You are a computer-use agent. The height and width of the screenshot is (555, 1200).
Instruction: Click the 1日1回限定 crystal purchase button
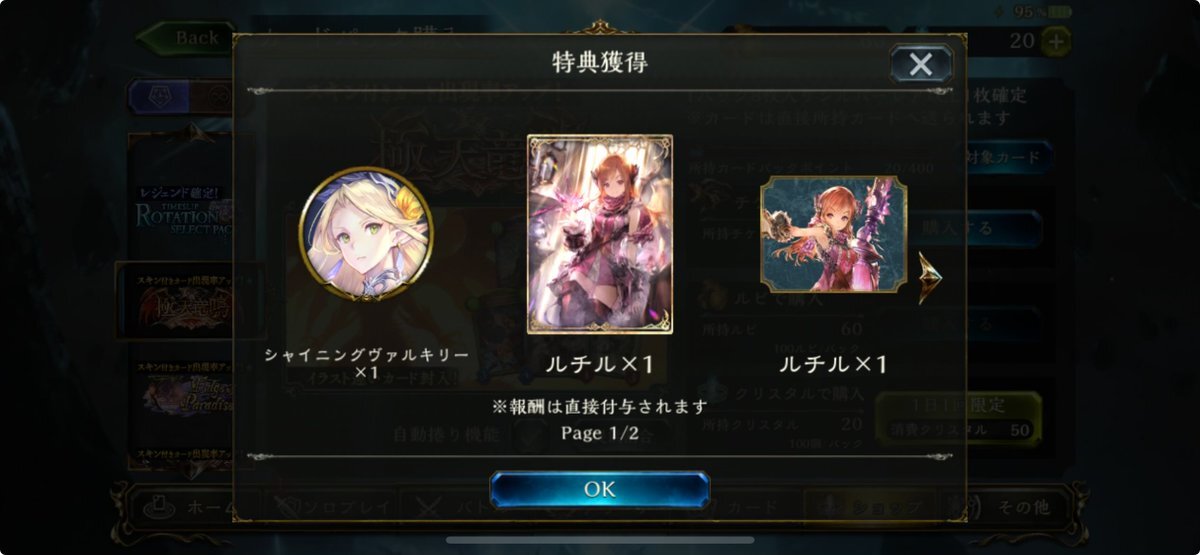(959, 418)
